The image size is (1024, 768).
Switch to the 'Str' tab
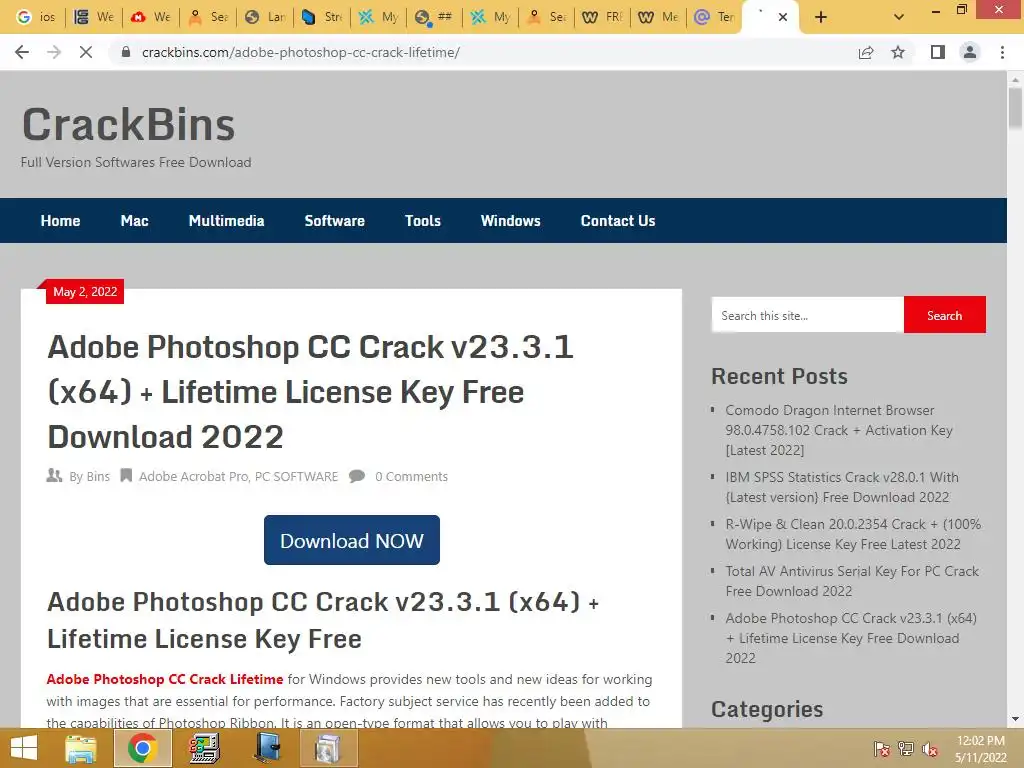tap(321, 17)
